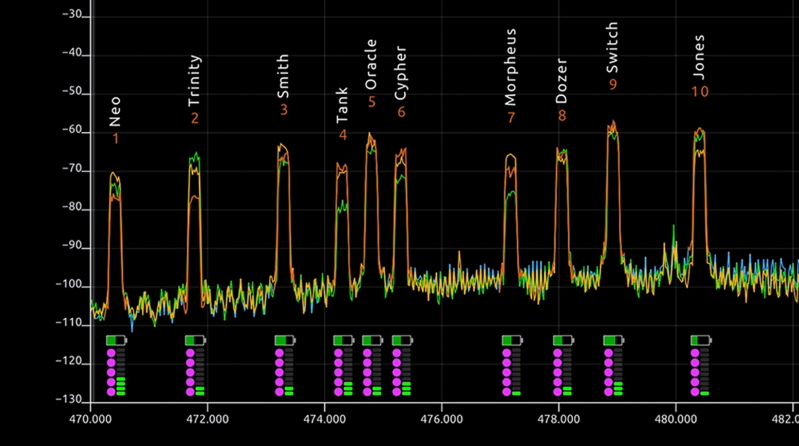The width and height of the screenshot is (799, 446).
Task: Select the Morpheus channel name label
Action: (x=511, y=80)
